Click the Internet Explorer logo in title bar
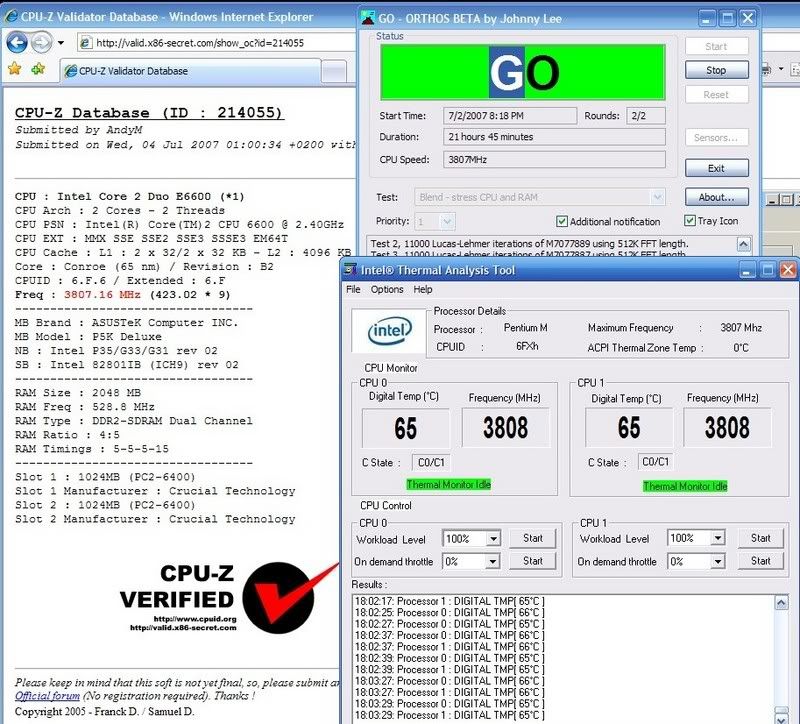 [10, 16]
